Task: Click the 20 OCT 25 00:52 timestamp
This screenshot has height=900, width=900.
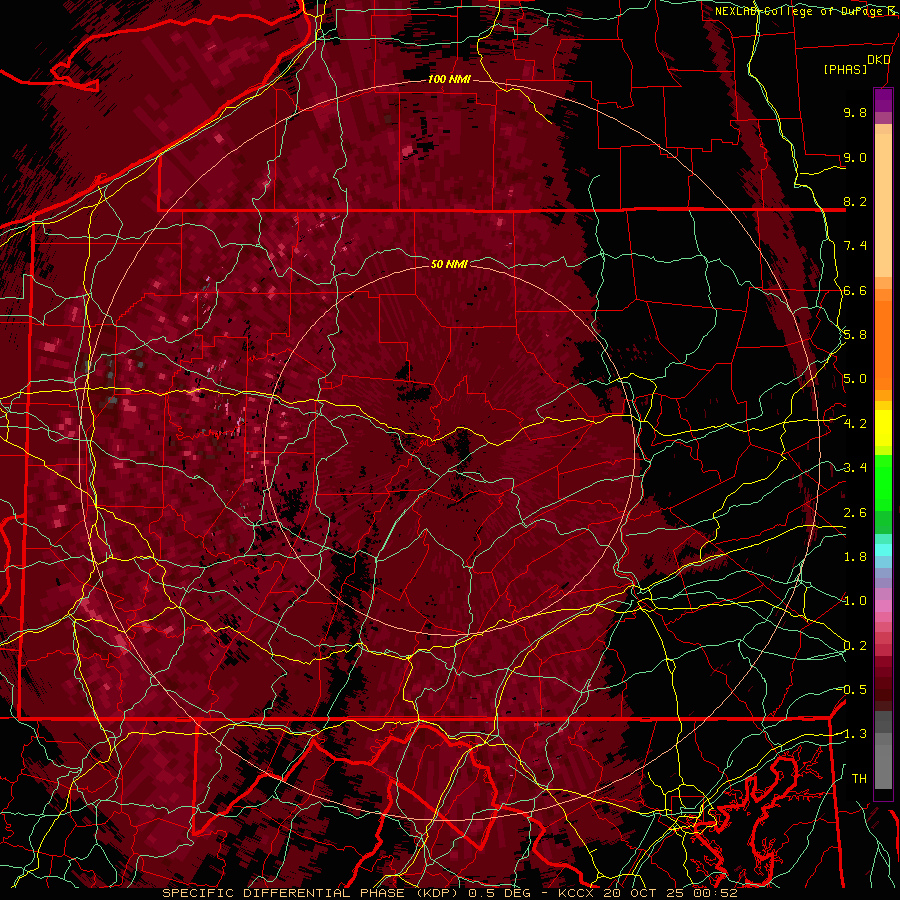Action: coord(670,893)
